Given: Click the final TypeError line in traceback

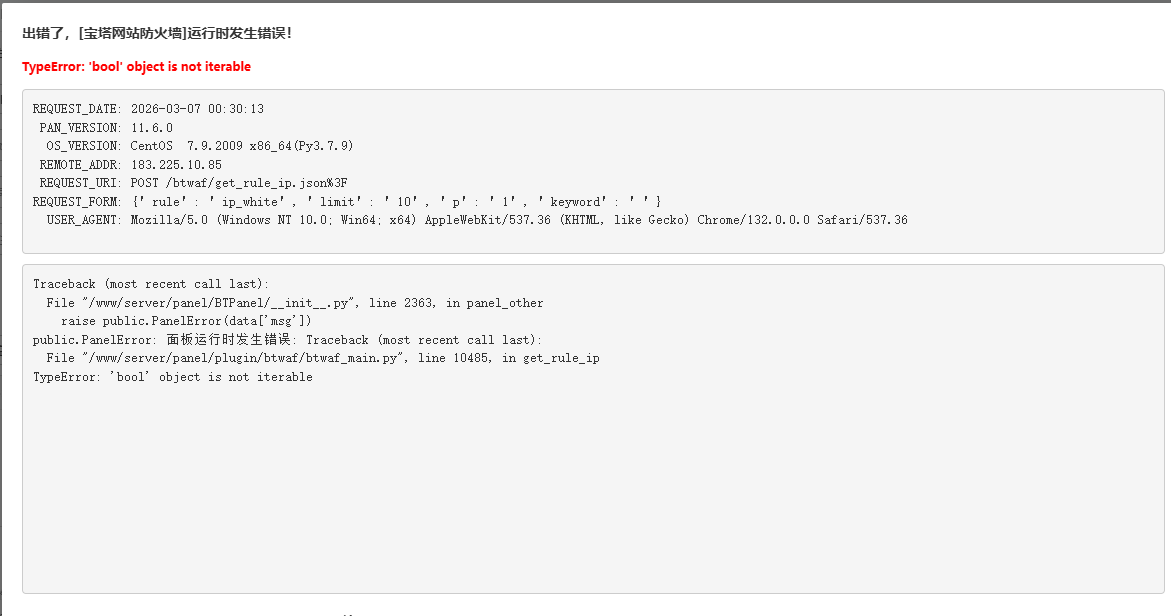Looking at the screenshot, I should click(172, 377).
